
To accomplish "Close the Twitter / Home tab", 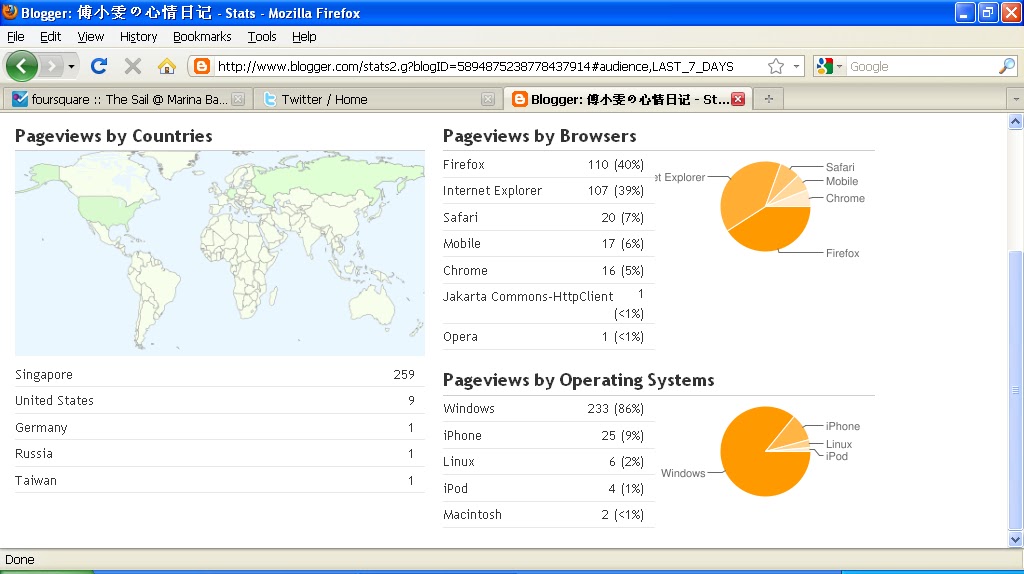I will [488, 99].
